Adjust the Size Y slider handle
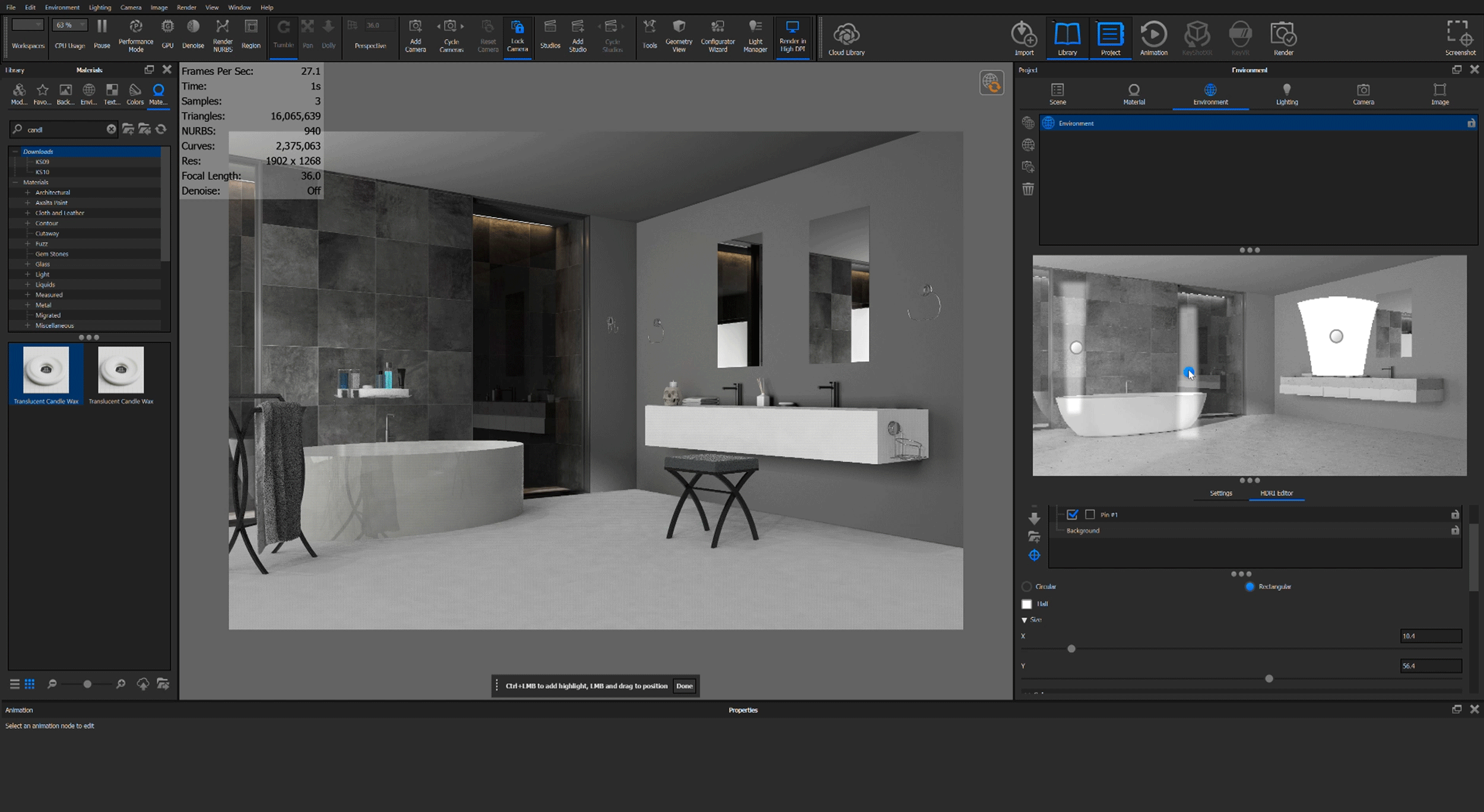 1269,678
